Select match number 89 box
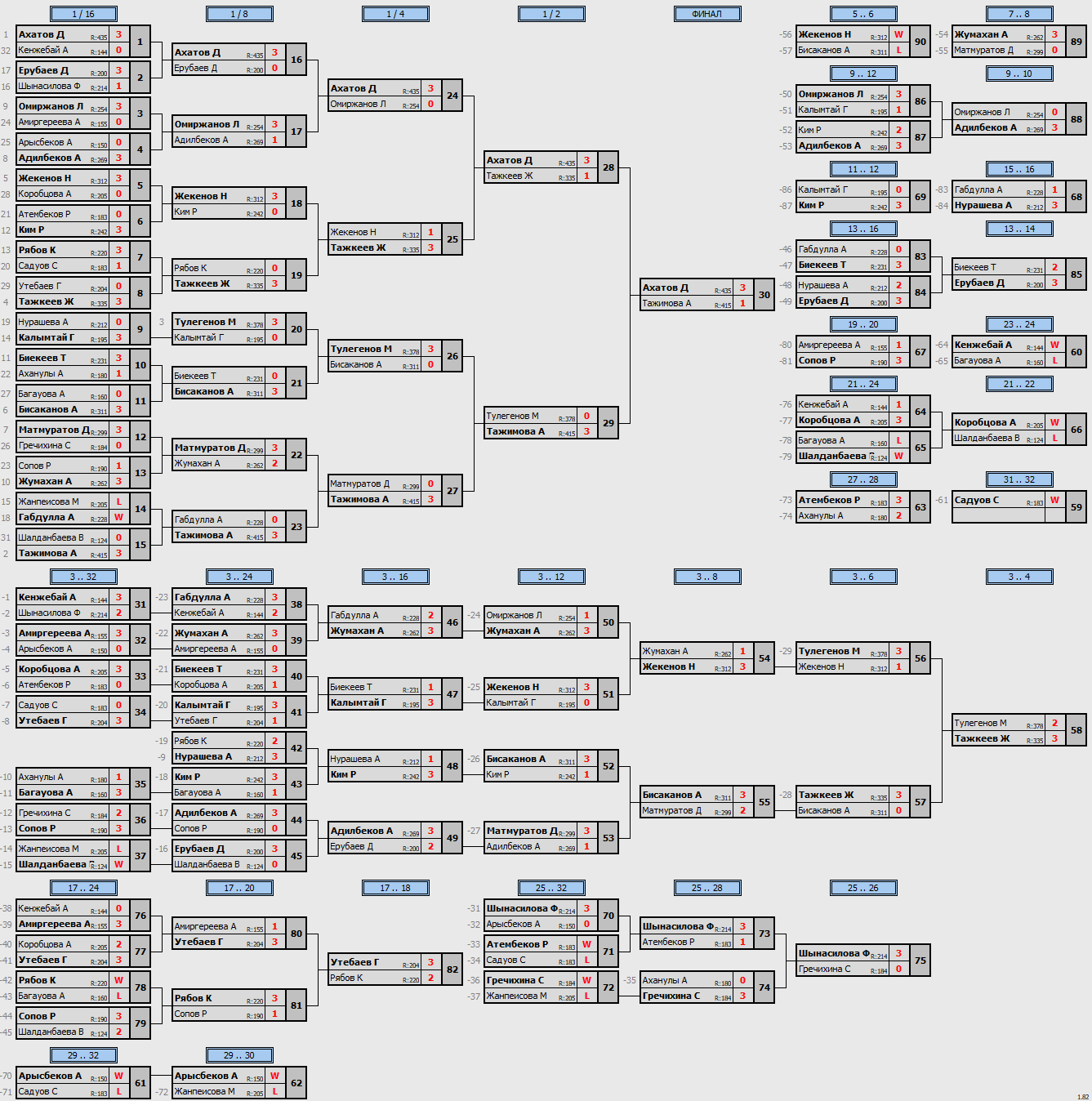1092x1101 pixels. tap(1076, 42)
